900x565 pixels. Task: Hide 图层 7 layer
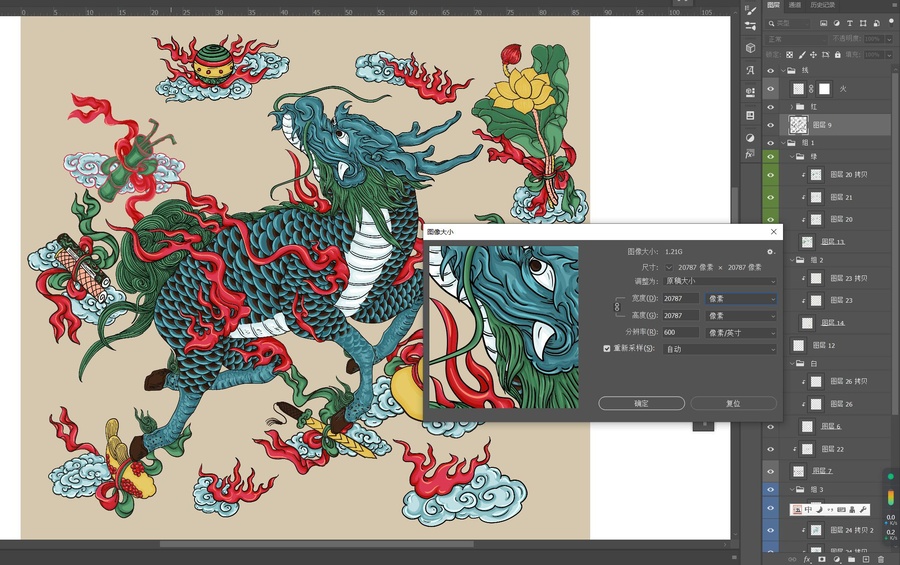click(771, 471)
